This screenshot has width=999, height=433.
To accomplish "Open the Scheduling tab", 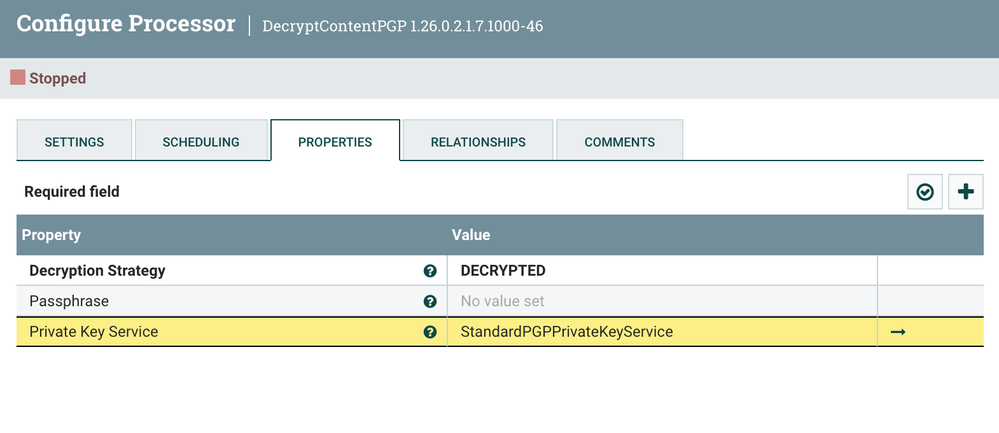I will (201, 140).
